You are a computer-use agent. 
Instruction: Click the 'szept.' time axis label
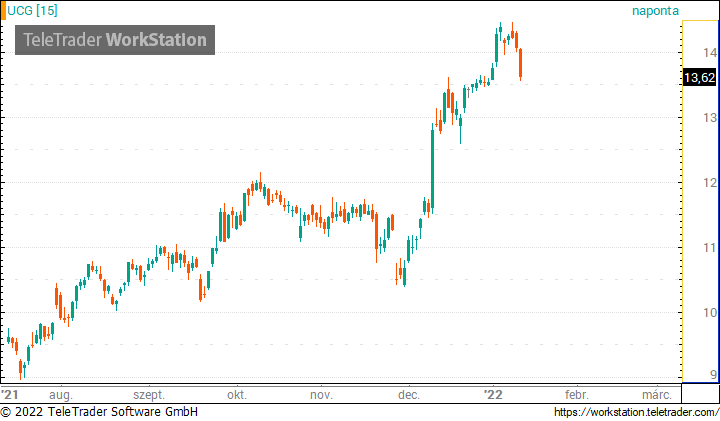pos(149,395)
